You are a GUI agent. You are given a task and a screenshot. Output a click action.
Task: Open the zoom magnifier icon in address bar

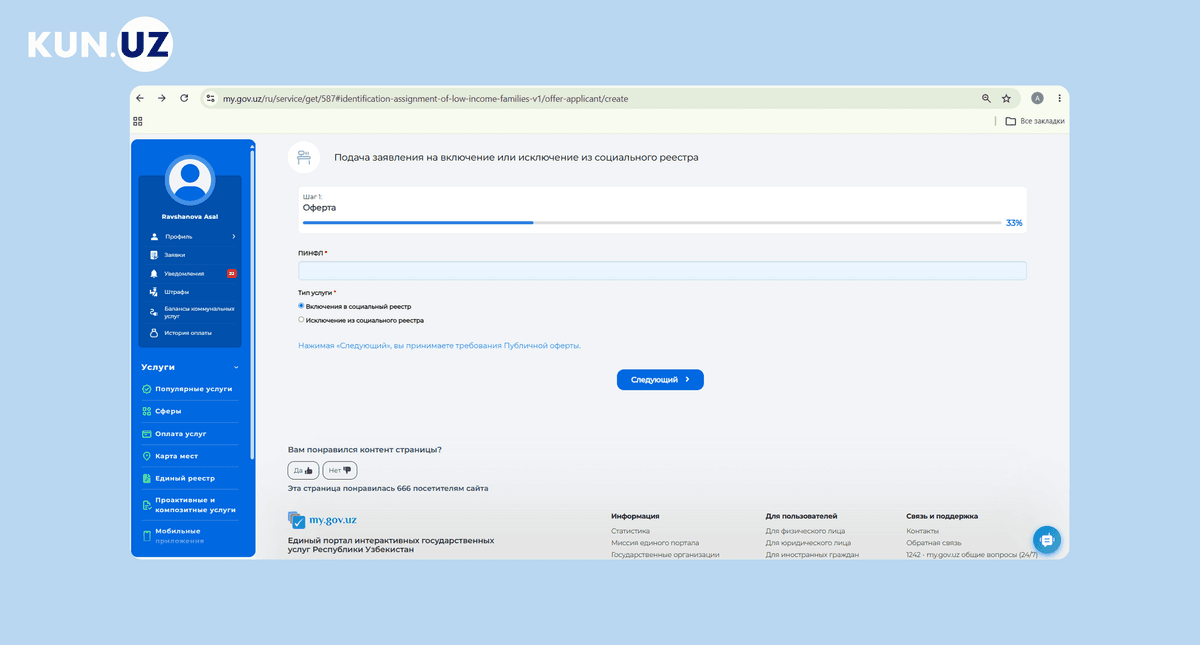986,99
